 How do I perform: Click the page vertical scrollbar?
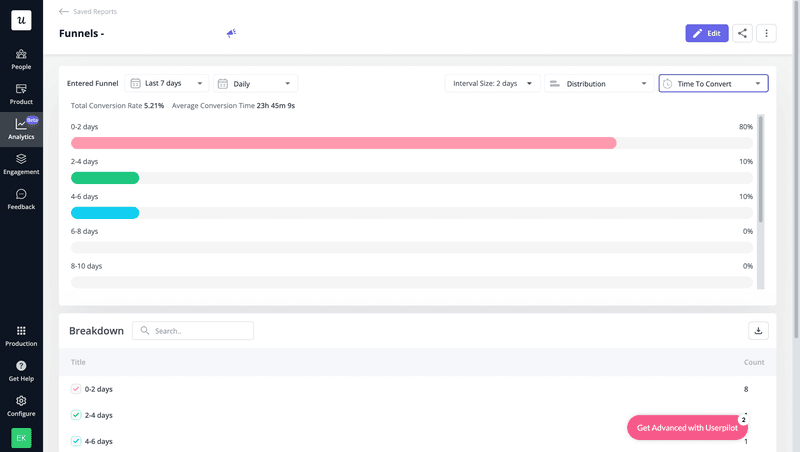[796, 168]
